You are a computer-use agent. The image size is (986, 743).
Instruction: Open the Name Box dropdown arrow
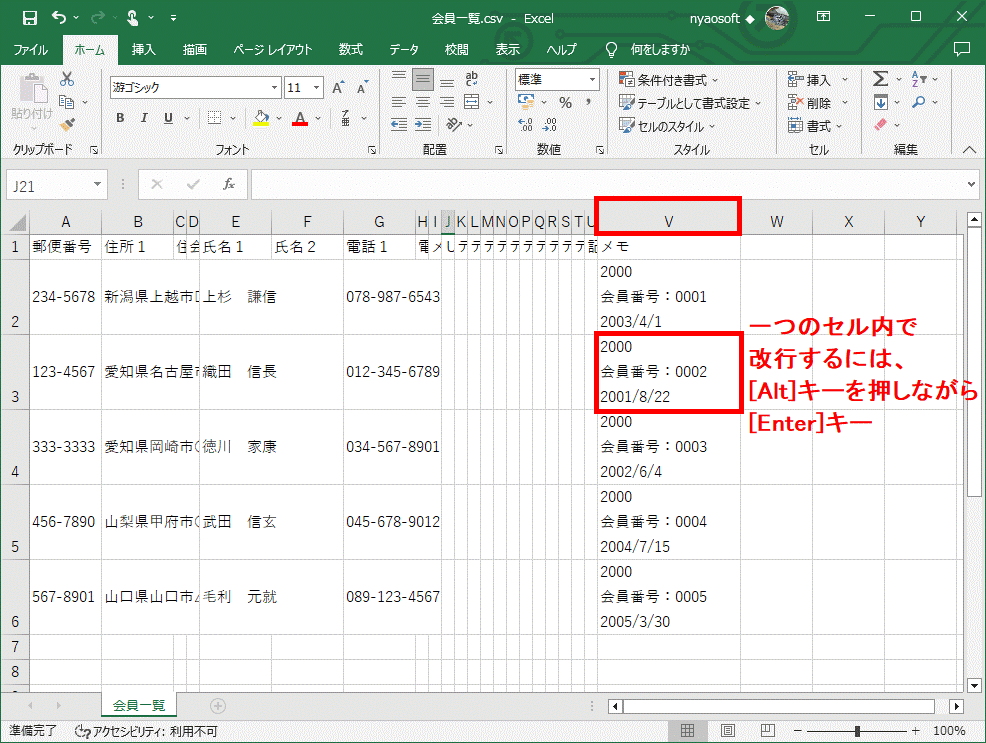(97, 184)
